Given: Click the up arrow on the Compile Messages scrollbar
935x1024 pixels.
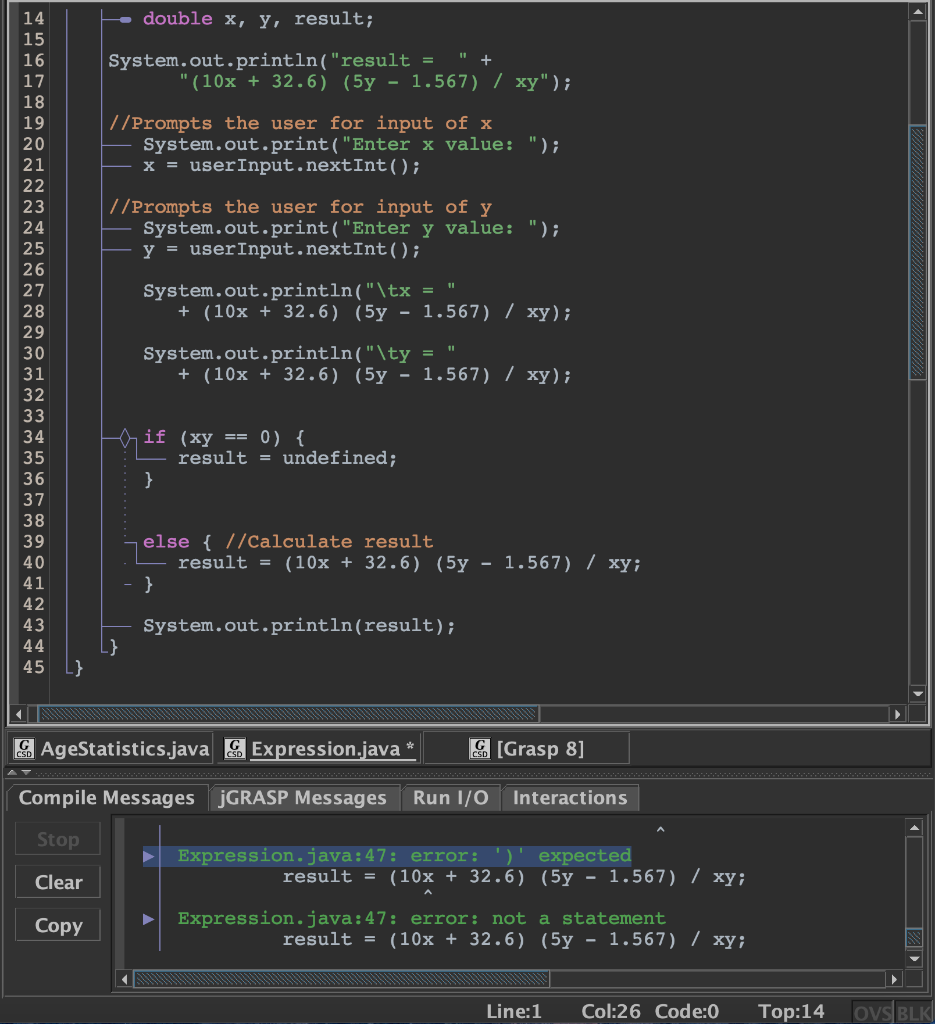Looking at the screenshot, I should coord(913,827).
